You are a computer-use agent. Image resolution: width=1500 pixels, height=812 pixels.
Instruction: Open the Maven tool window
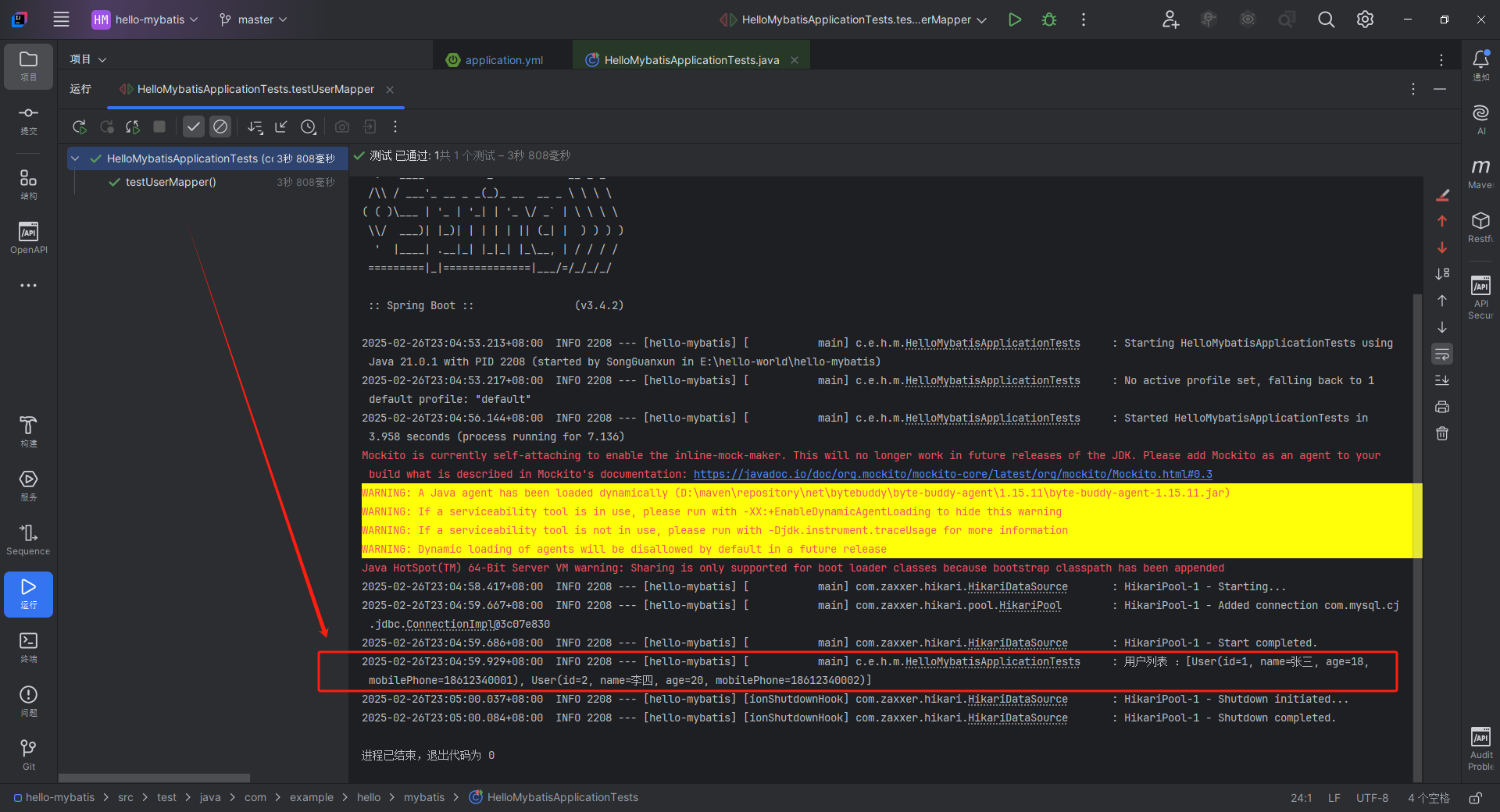1480,172
